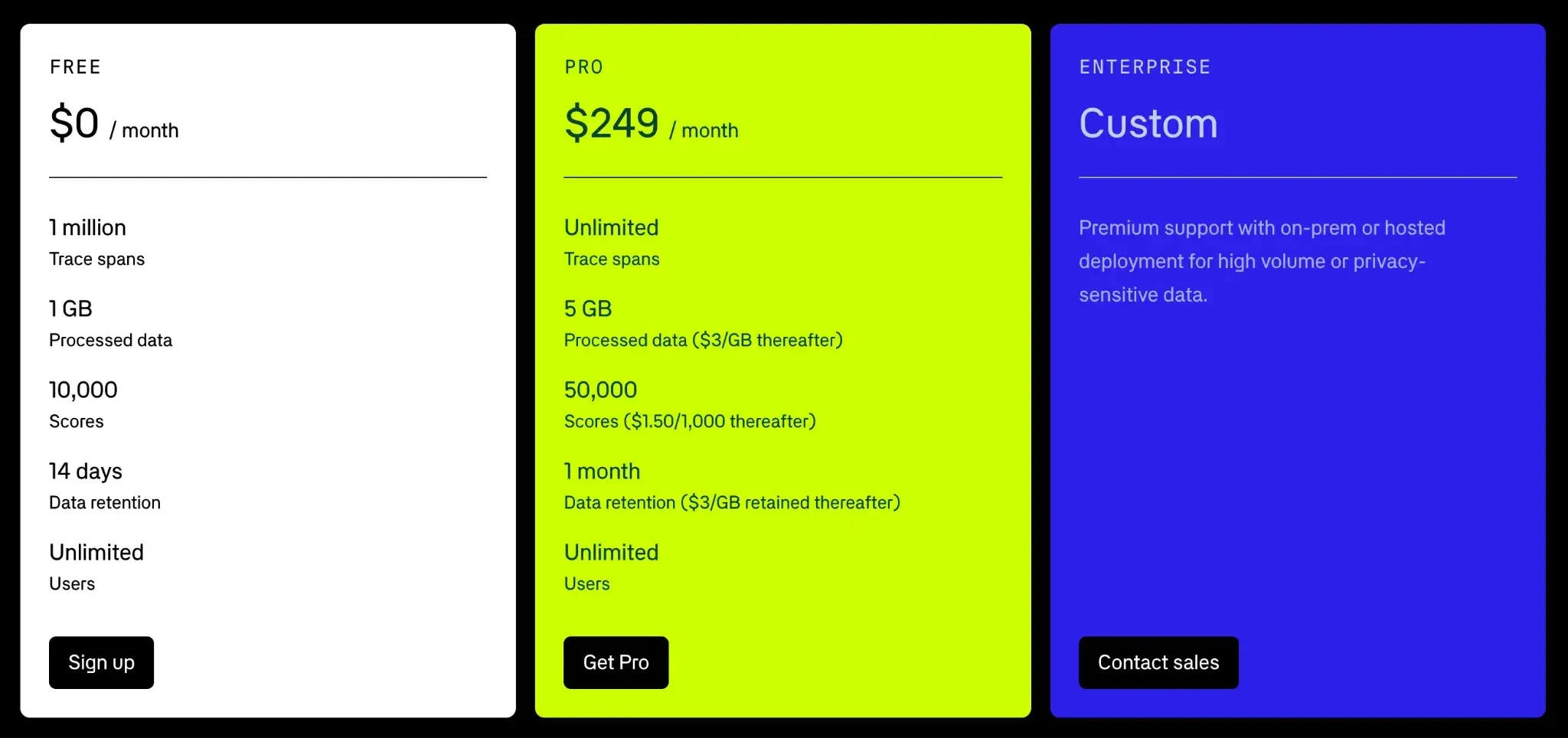Screen dimensions: 1568x738
Task: Click the Sign up button
Action: pos(101,662)
